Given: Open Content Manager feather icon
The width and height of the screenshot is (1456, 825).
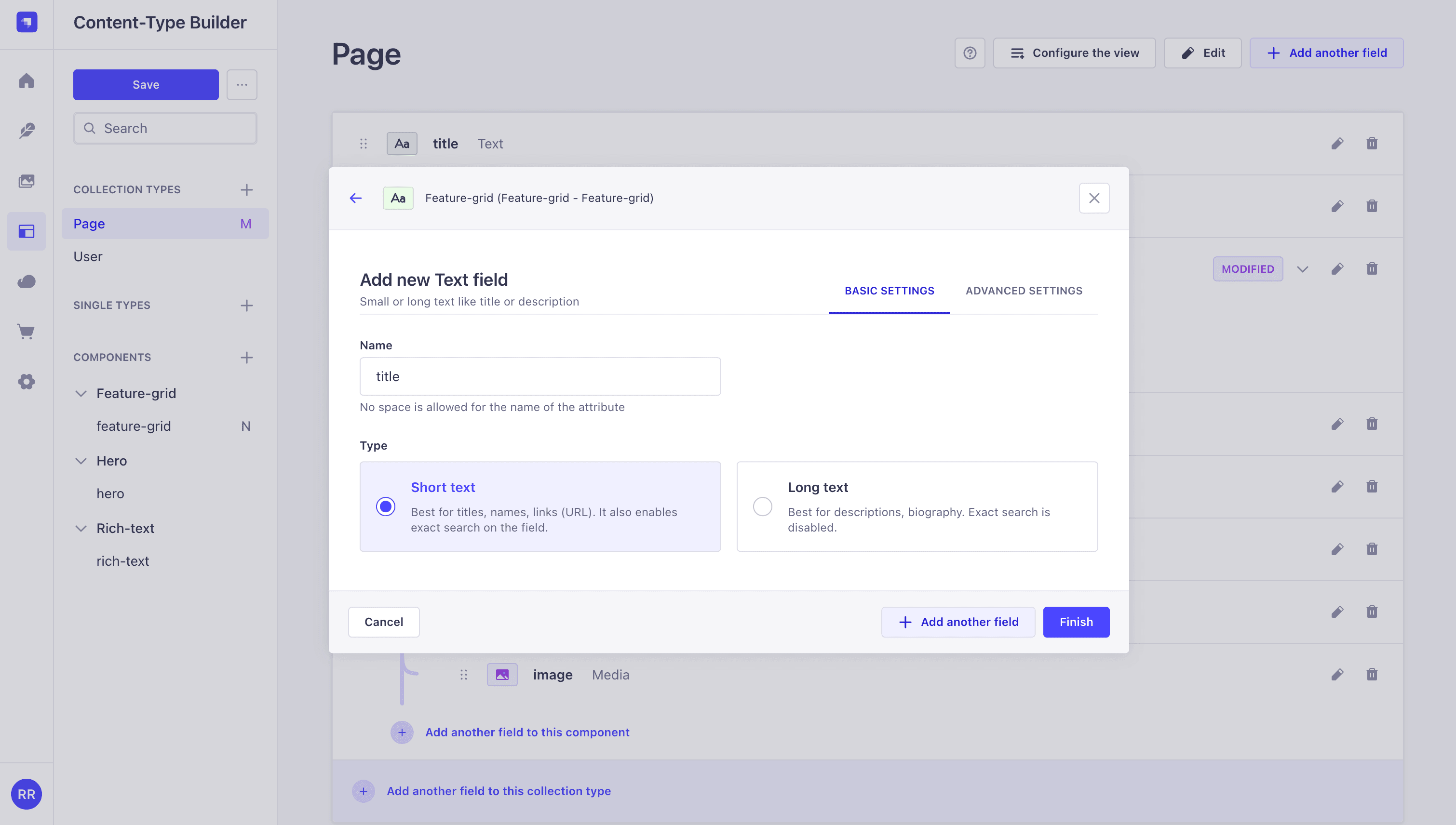Looking at the screenshot, I should [27, 131].
